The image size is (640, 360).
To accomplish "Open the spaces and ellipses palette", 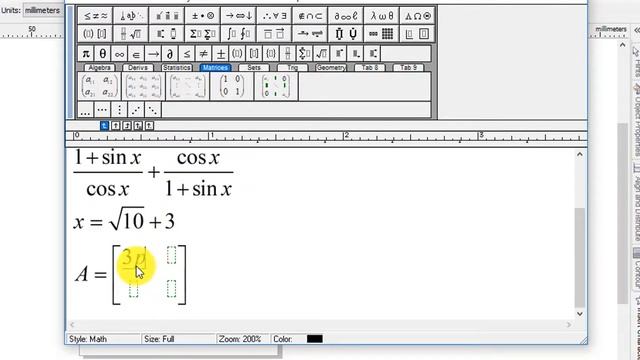I will [131, 16].
